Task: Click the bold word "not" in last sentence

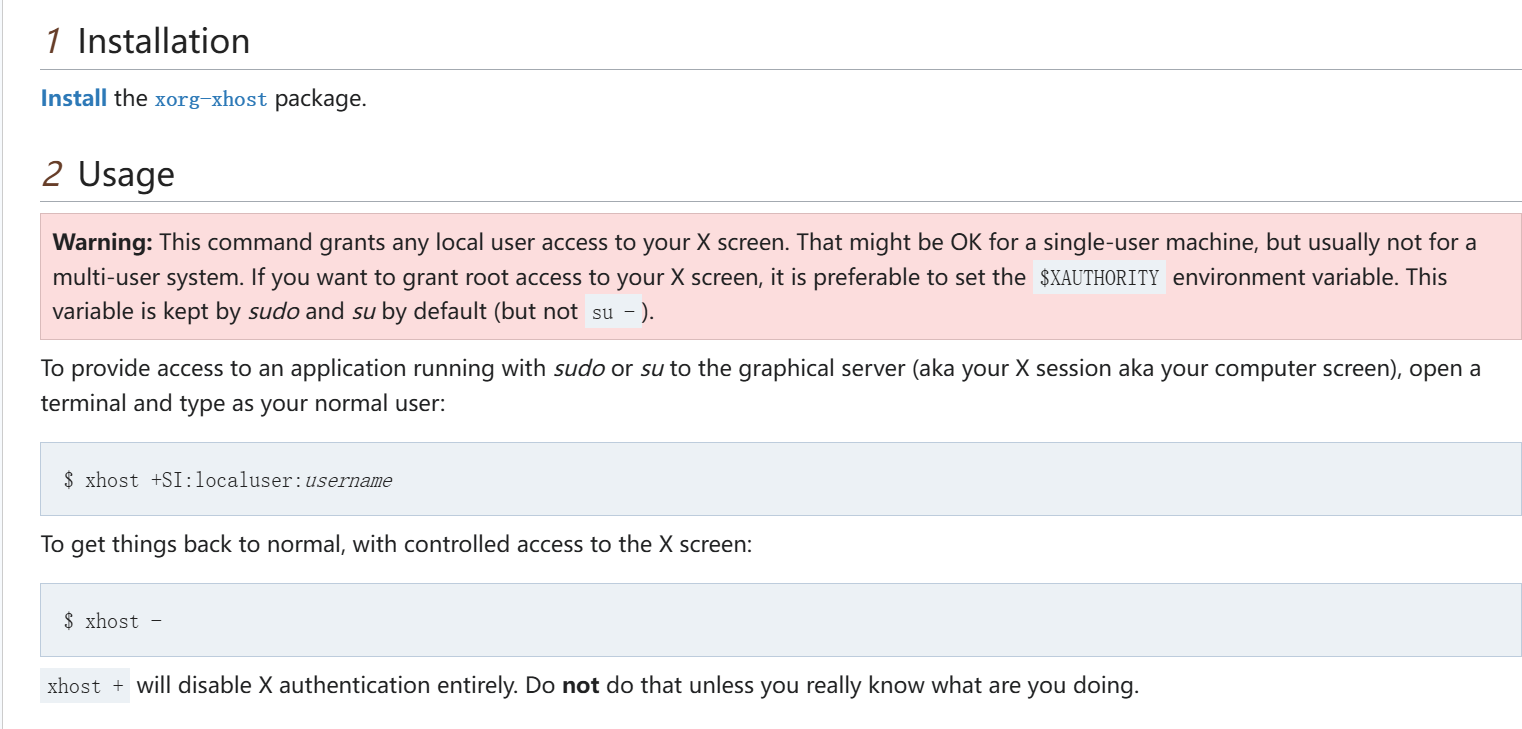Action: point(580,686)
